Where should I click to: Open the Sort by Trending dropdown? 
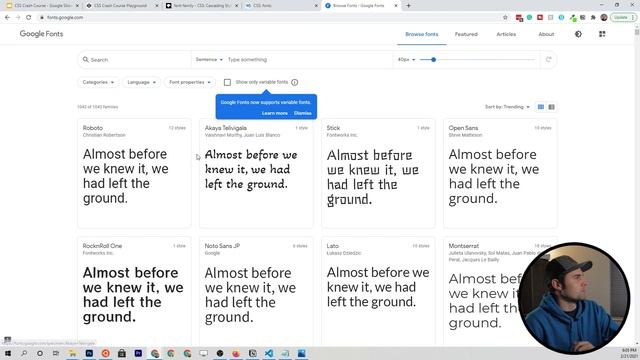pos(507,107)
